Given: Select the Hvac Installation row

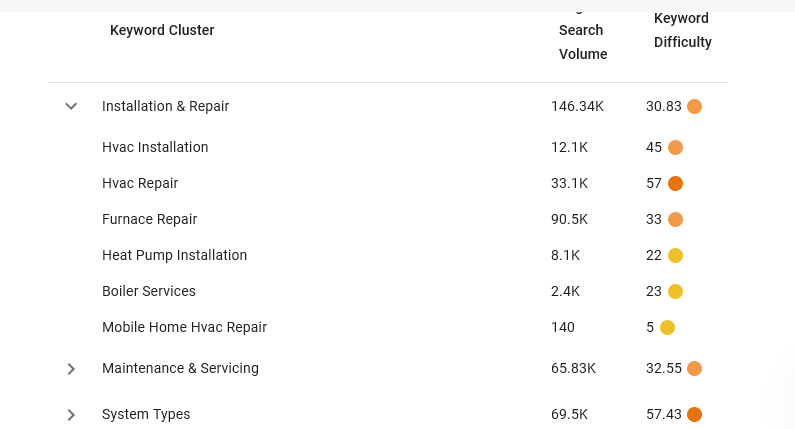Looking at the screenshot, I should point(388,148).
